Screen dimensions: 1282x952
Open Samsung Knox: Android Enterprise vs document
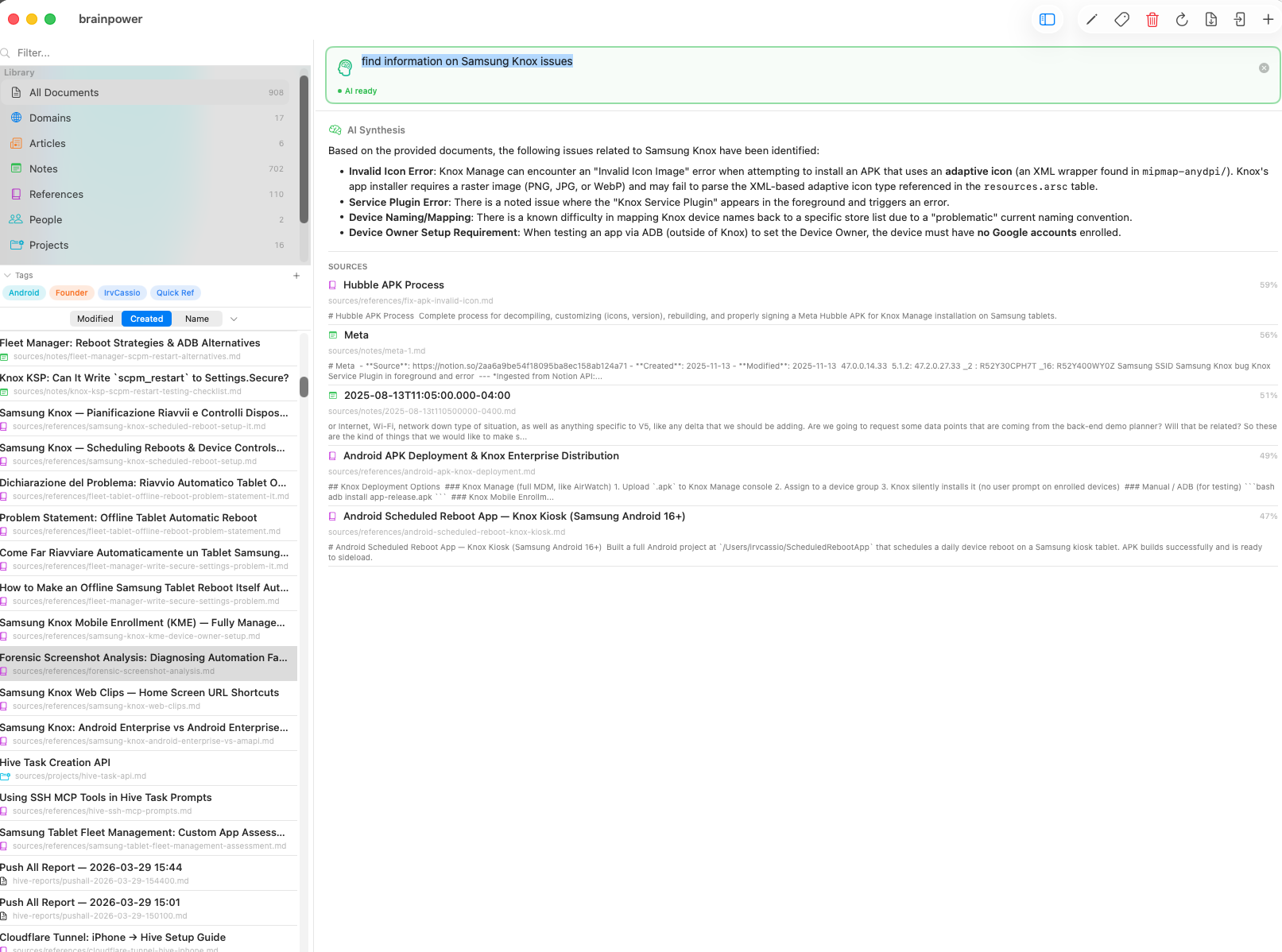(149, 733)
